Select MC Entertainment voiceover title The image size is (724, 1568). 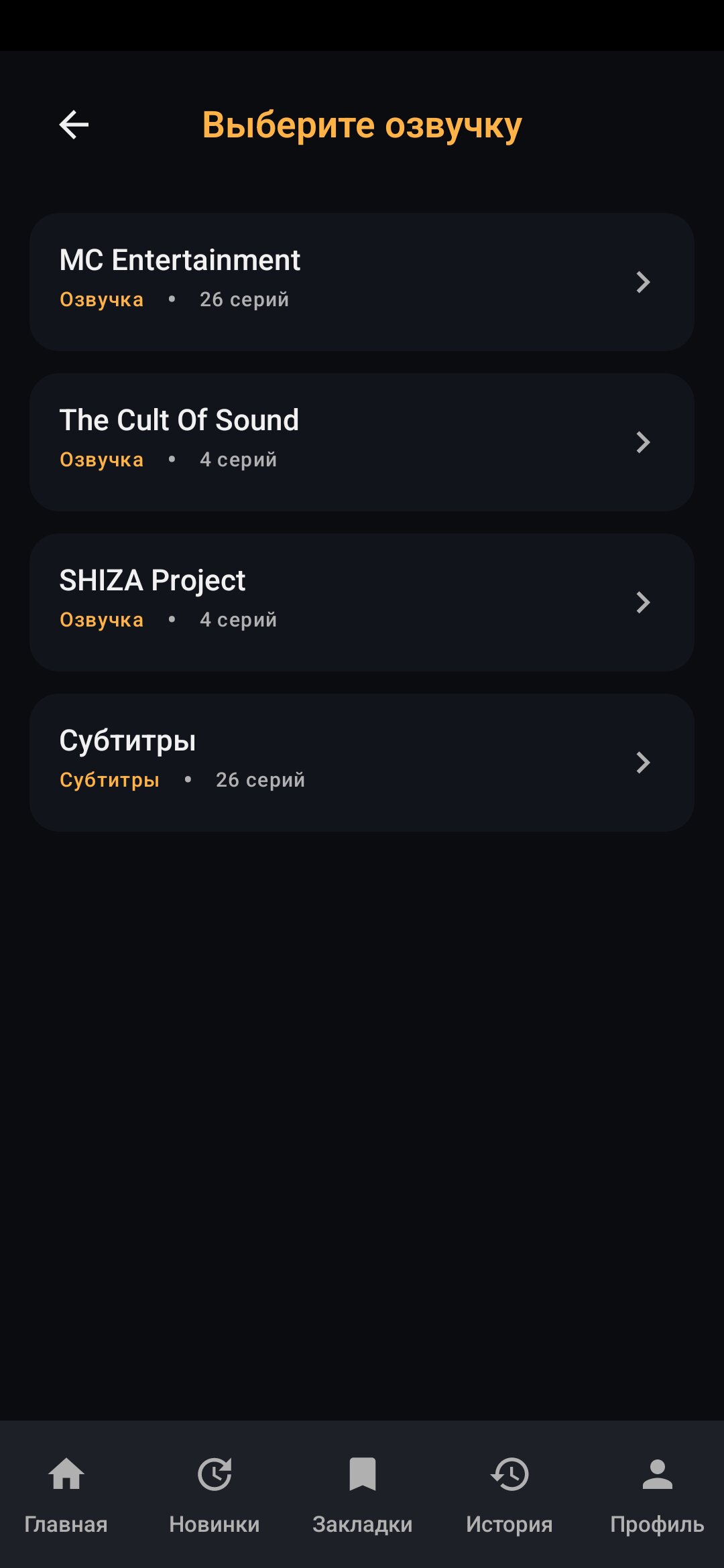tap(180, 260)
